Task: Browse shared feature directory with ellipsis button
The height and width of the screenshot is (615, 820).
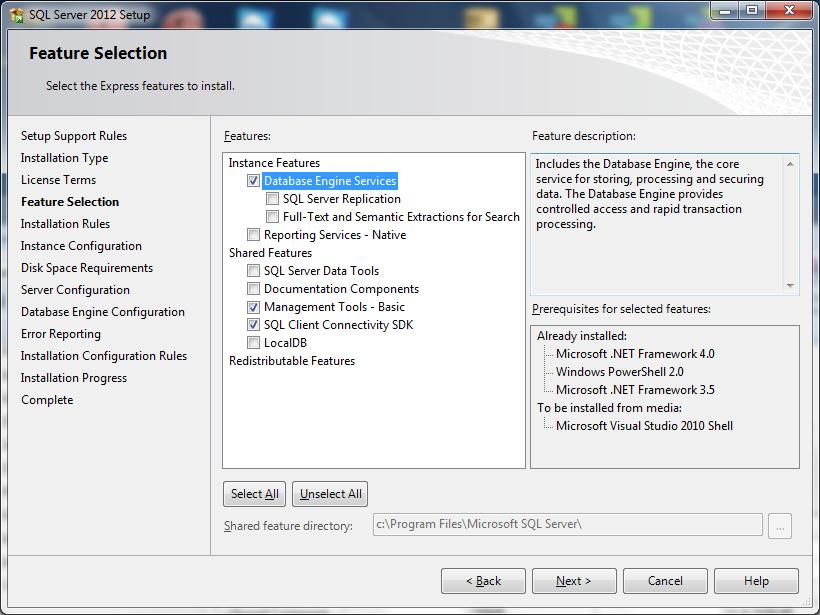Action: coord(780,526)
